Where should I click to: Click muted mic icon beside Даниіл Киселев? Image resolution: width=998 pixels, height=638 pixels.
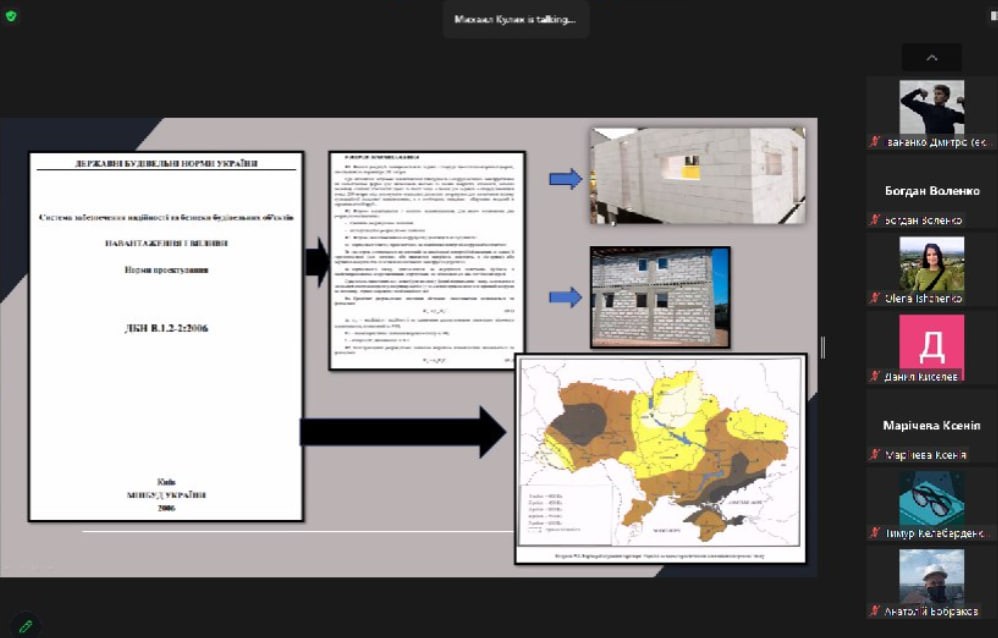(875, 376)
